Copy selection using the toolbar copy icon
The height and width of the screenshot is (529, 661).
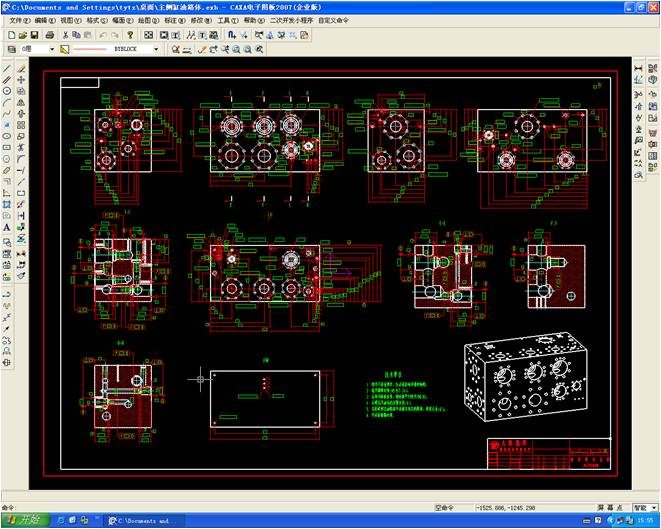[x=76, y=35]
